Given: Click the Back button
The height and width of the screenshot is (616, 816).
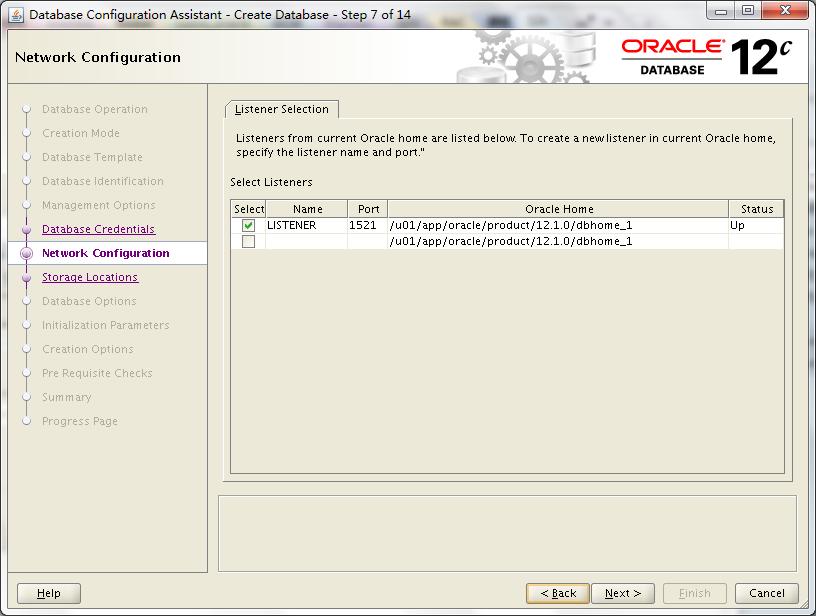Looking at the screenshot, I should click(558, 593).
